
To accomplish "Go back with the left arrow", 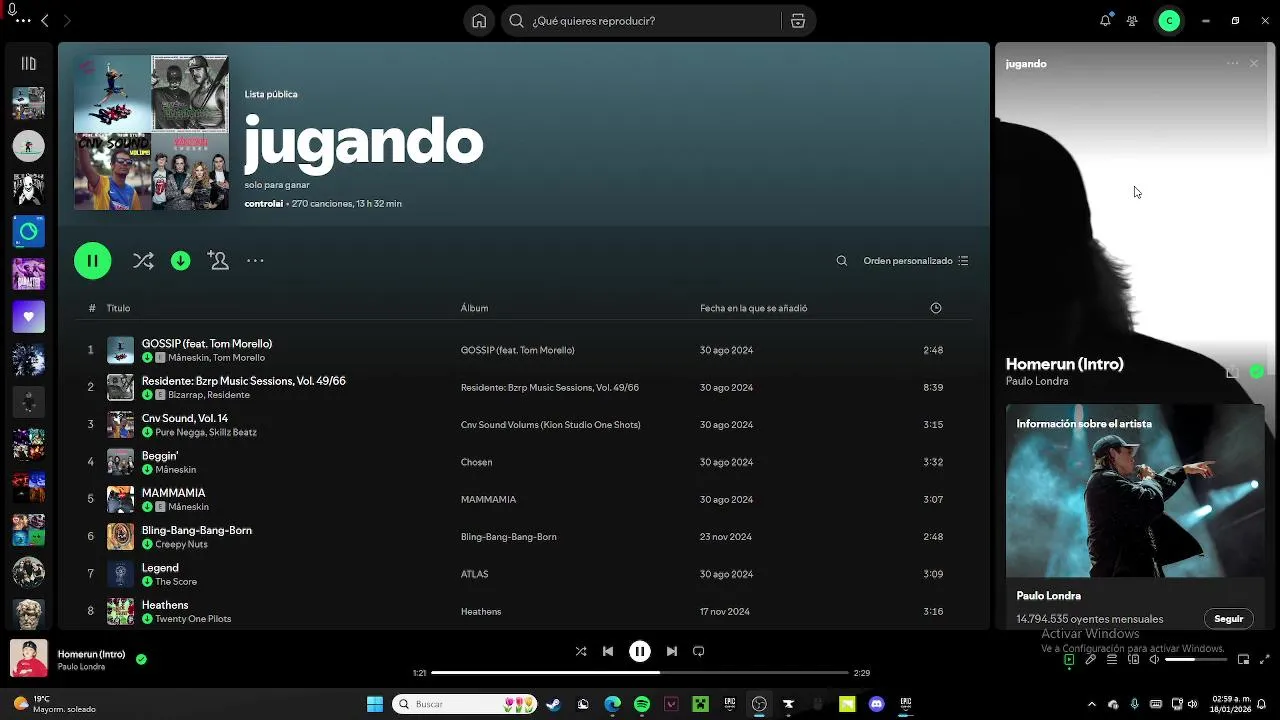I will [44, 21].
